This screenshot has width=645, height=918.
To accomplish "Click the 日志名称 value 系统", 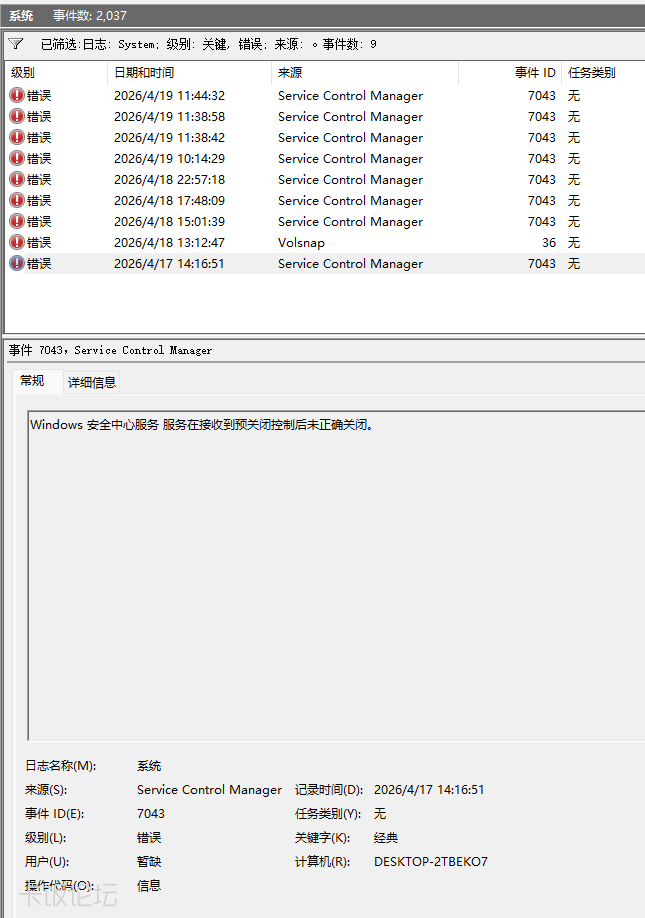I will 149,766.
